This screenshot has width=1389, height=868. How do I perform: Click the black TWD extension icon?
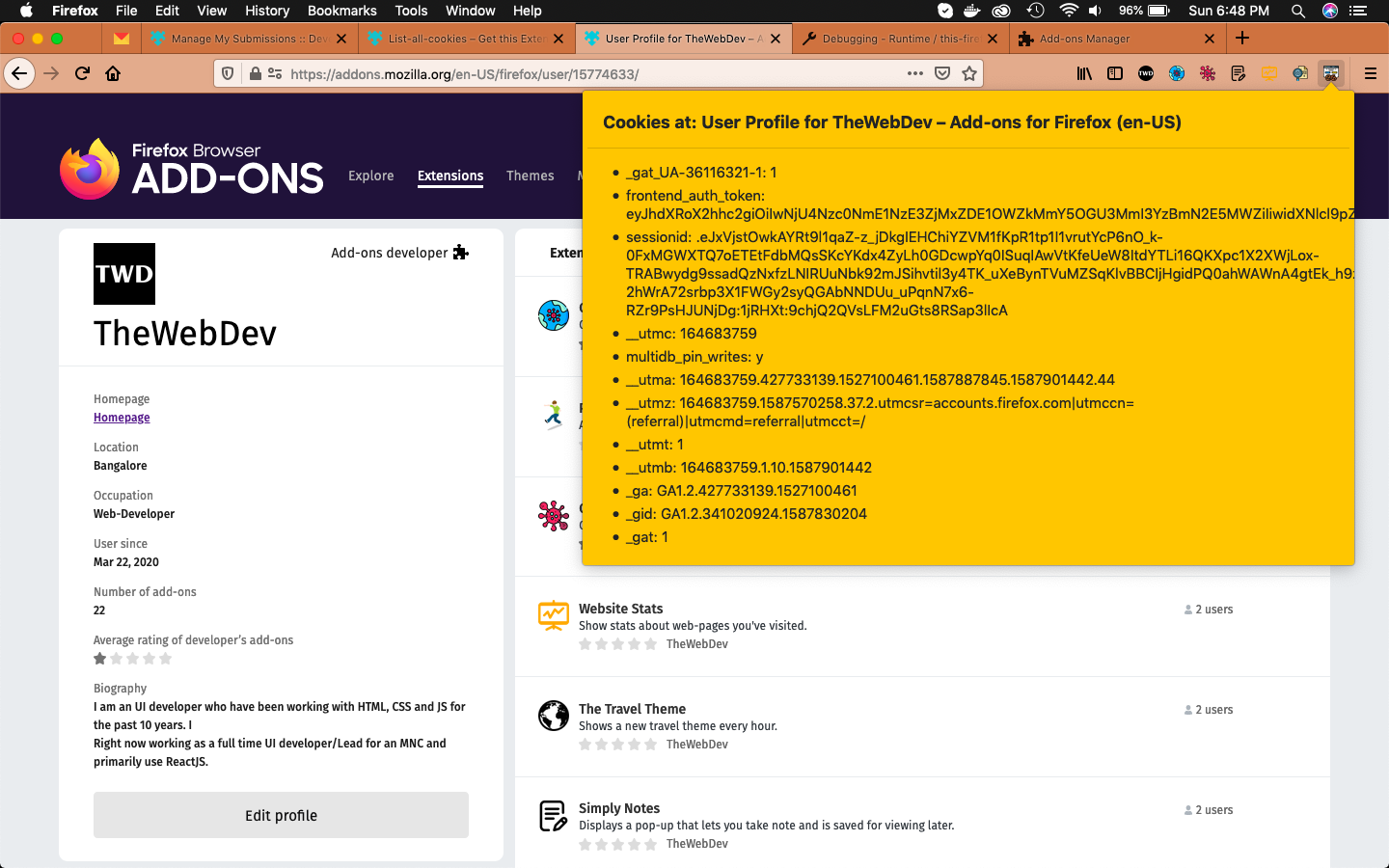point(1146,73)
